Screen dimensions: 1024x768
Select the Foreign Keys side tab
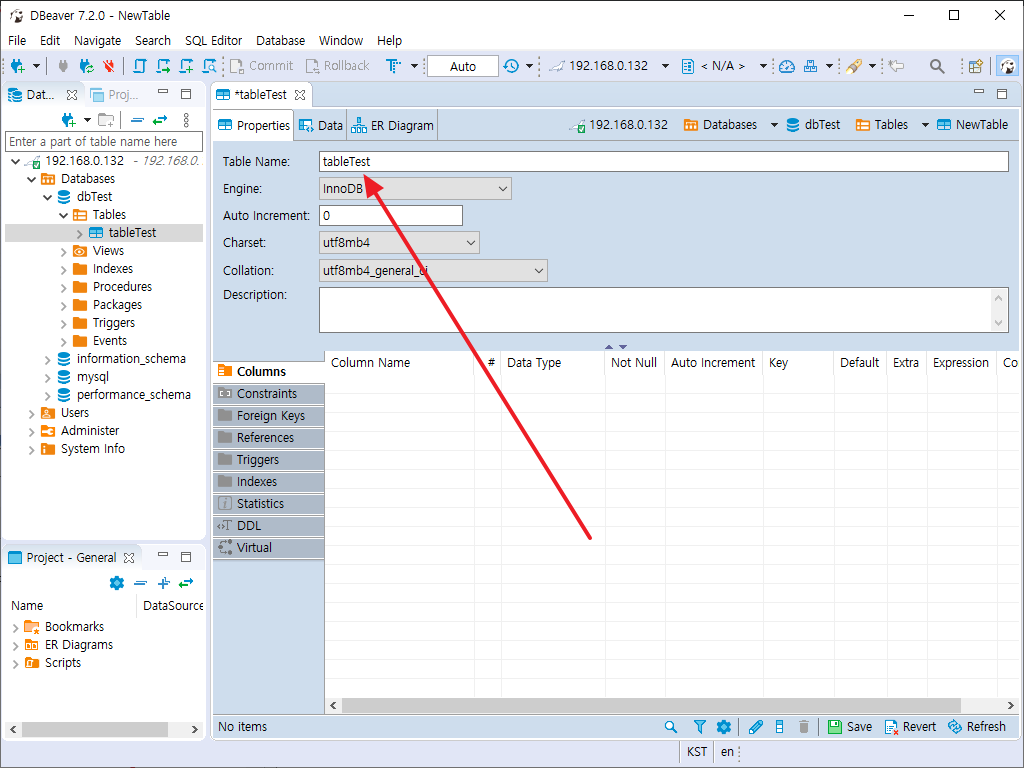(x=268, y=416)
